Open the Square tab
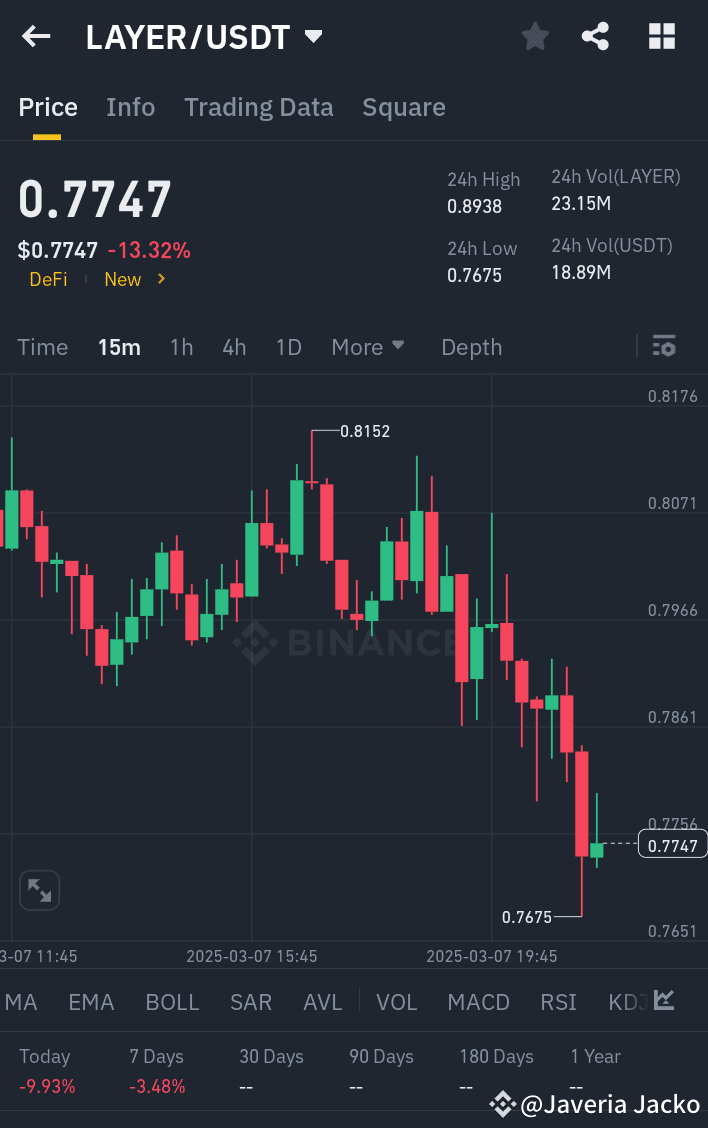This screenshot has height=1128, width=708. tap(404, 107)
